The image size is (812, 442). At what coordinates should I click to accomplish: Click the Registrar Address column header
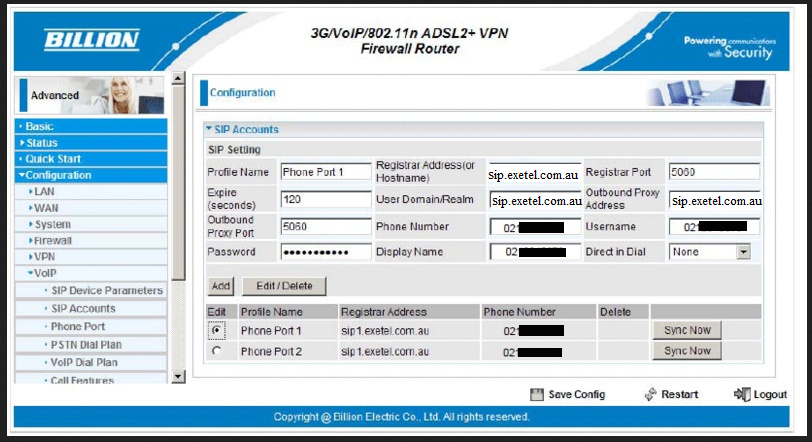384,312
